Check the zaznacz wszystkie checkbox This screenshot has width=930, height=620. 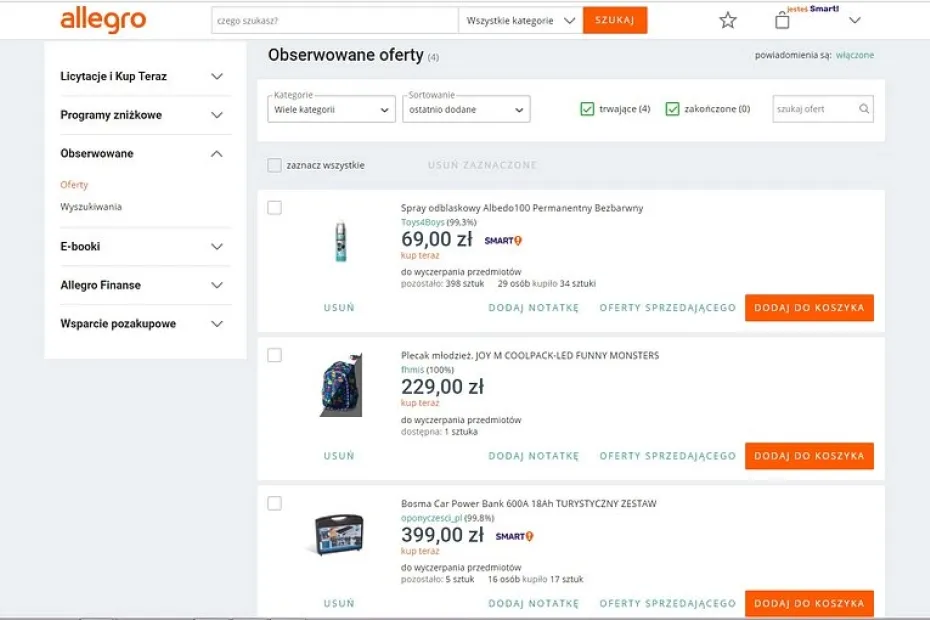tap(274, 165)
